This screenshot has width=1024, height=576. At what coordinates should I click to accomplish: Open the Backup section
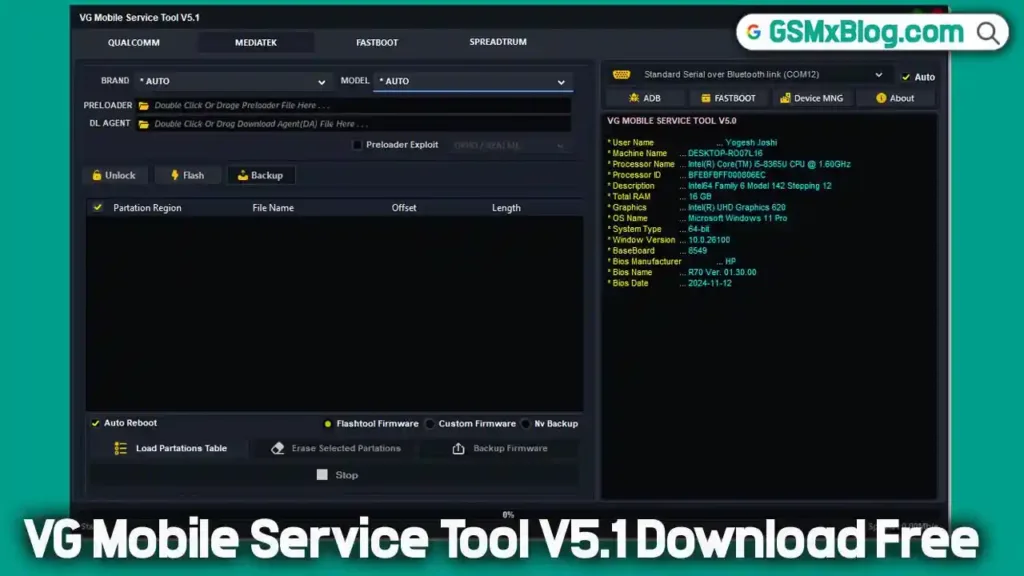(x=261, y=175)
